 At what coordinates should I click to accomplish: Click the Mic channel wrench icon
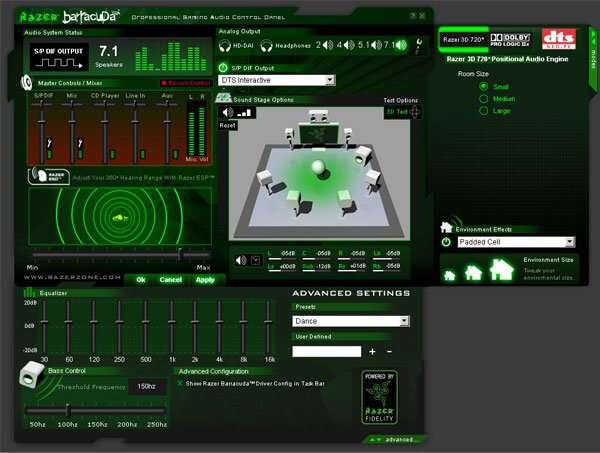pyautogui.click(x=80, y=143)
